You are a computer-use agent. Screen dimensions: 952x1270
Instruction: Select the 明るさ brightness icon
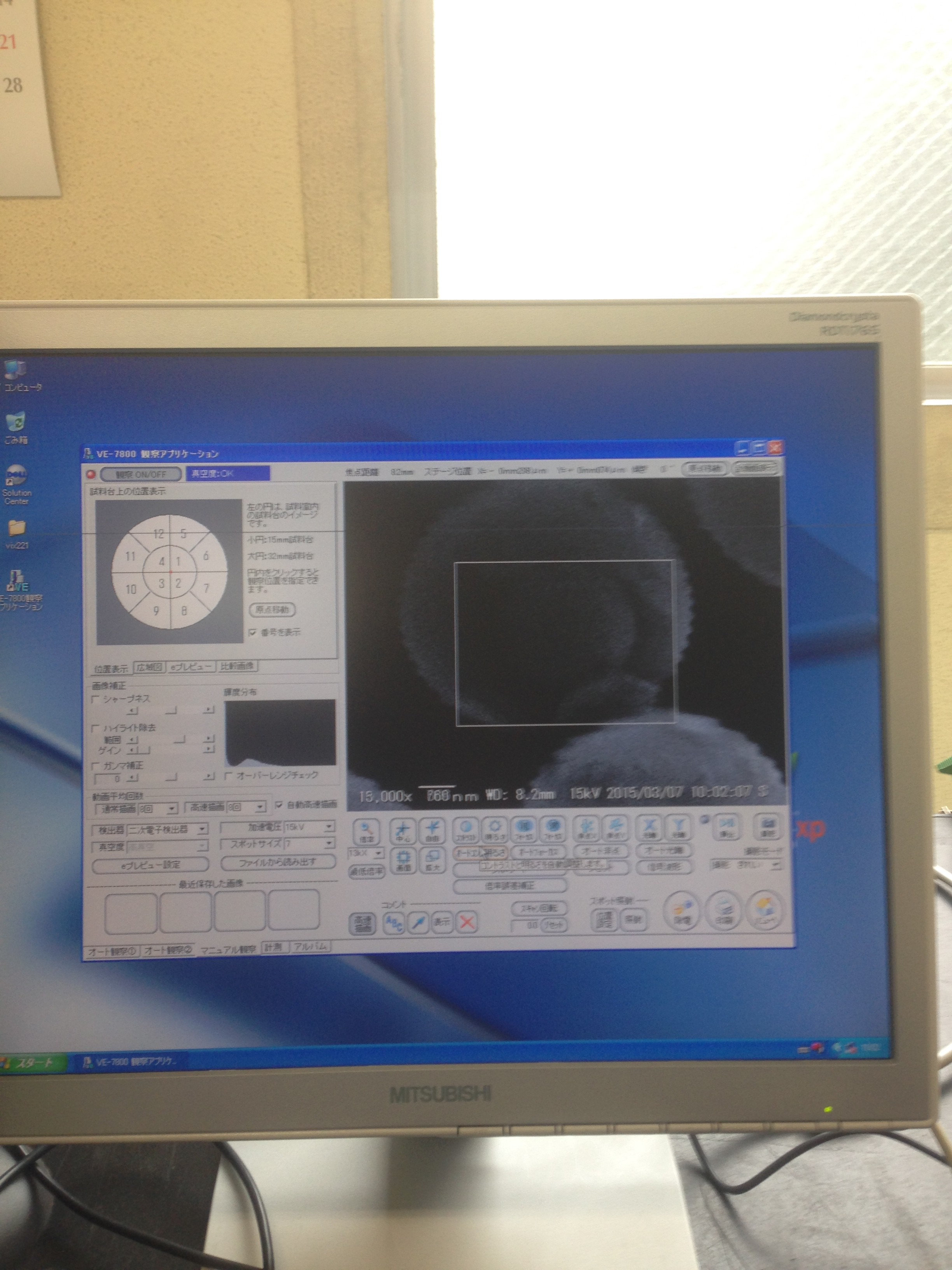(x=495, y=830)
